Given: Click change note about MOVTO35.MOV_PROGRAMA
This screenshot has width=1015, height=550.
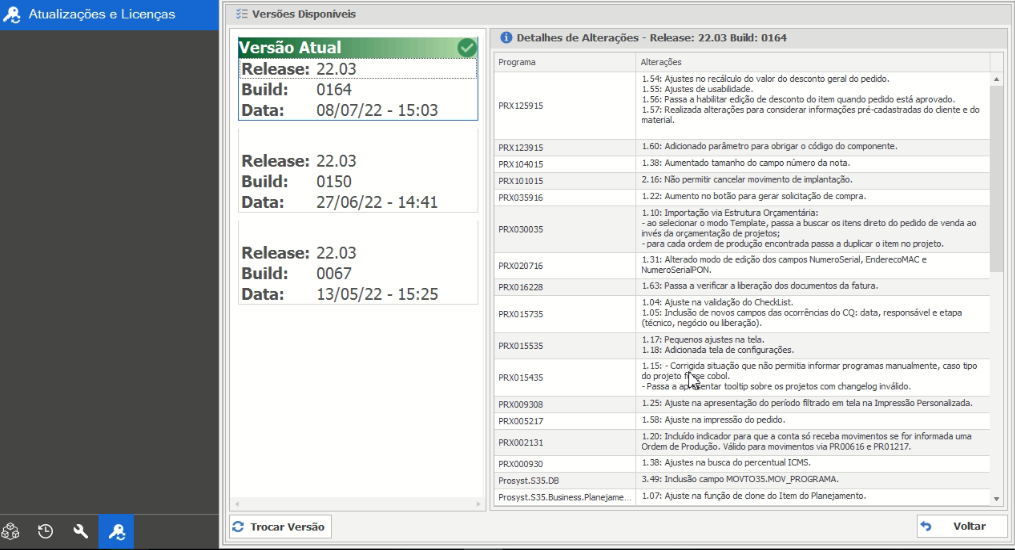Looking at the screenshot, I should [740, 479].
